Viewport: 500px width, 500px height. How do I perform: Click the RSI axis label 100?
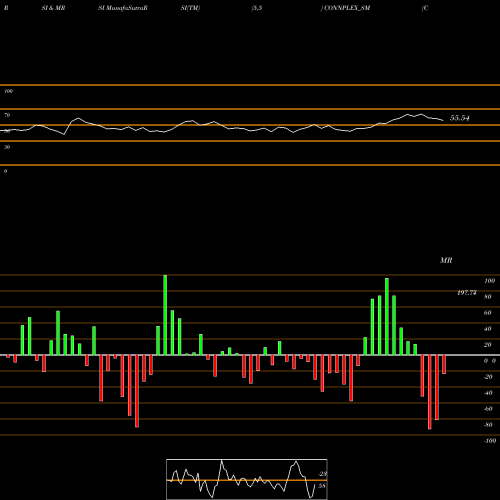coord(8,91)
